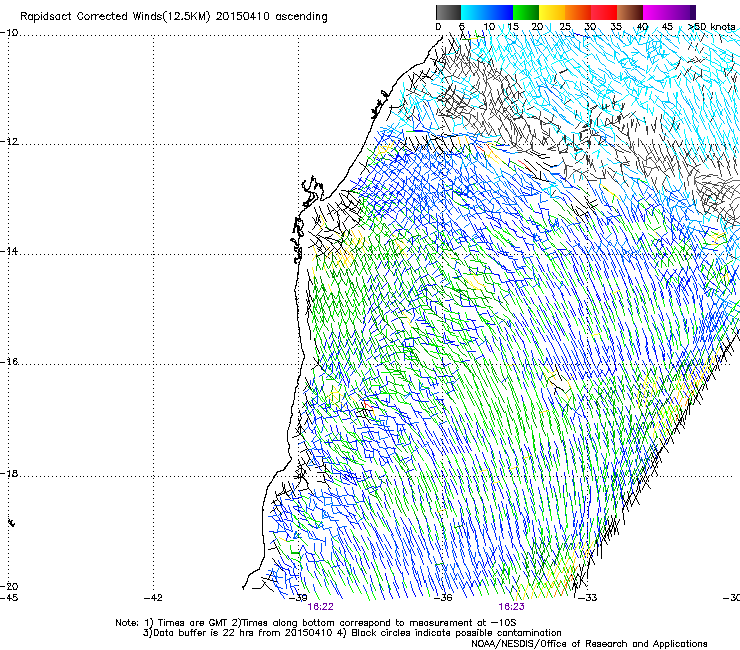Click the latitude axis label "-12"
This screenshot has height=650, width=740.
(x=9, y=142)
